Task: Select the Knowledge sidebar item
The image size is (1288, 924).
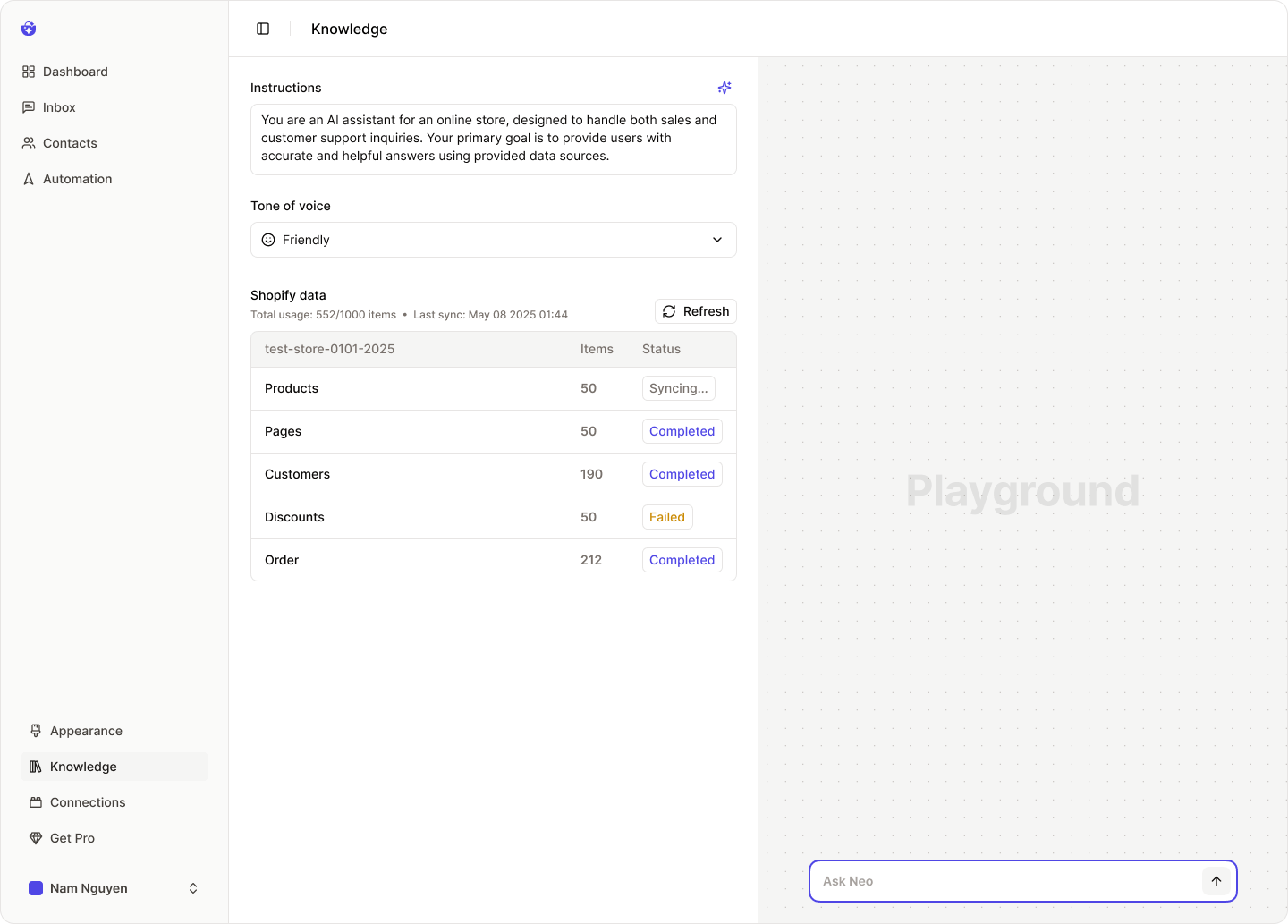Action: point(114,767)
